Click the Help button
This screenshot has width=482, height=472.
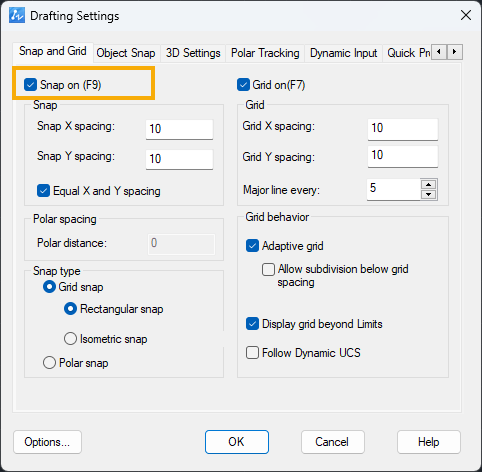429,442
